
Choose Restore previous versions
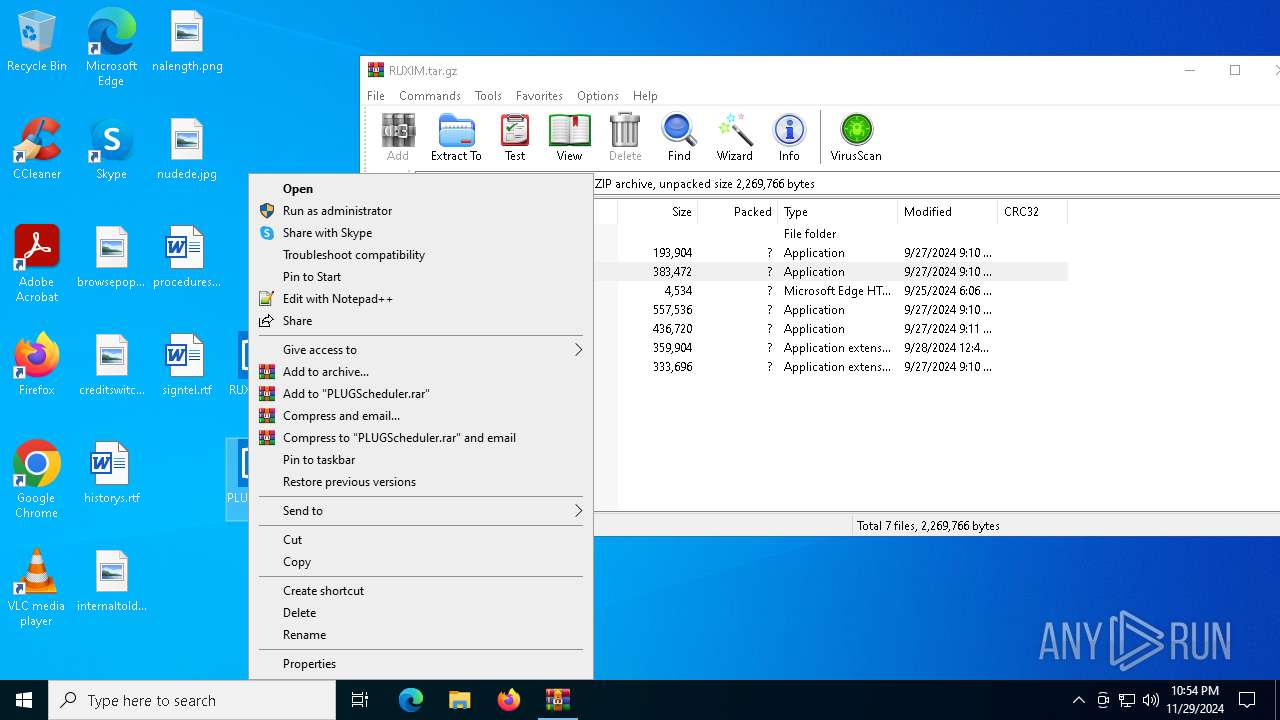click(x=420, y=482)
